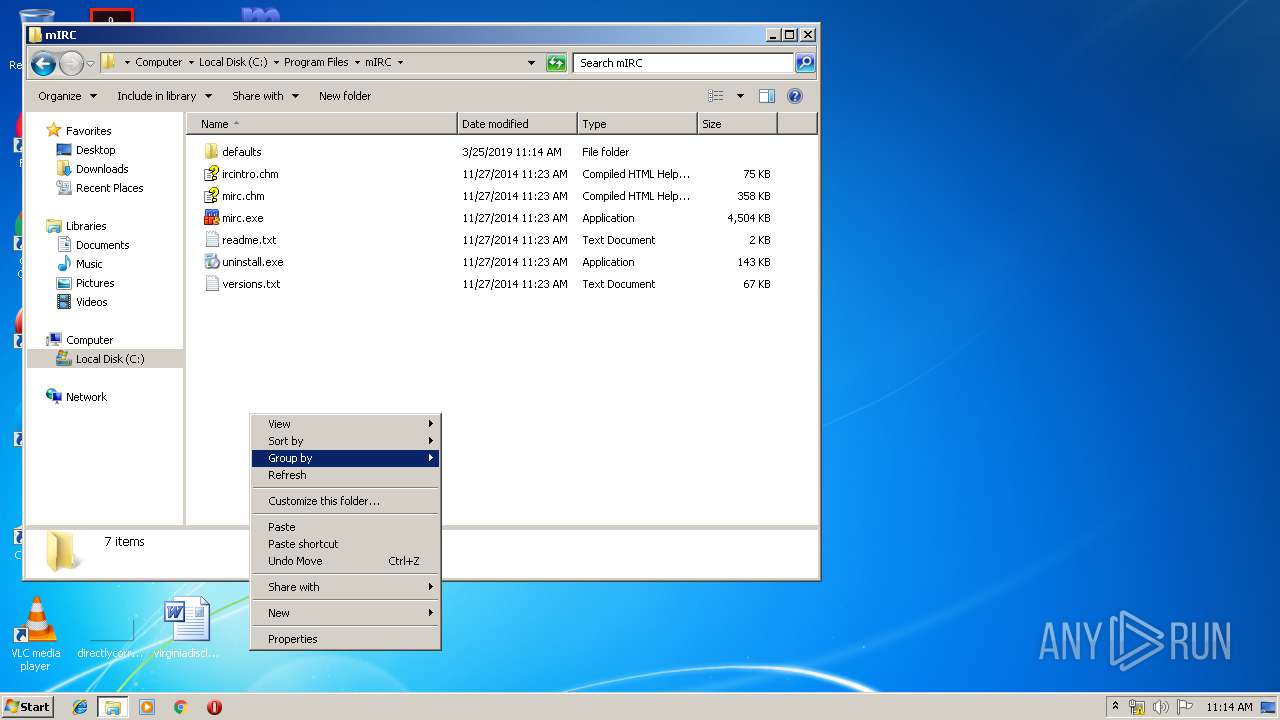Open VLC media player desktop shortcut
1280x720 pixels.
pos(35,634)
